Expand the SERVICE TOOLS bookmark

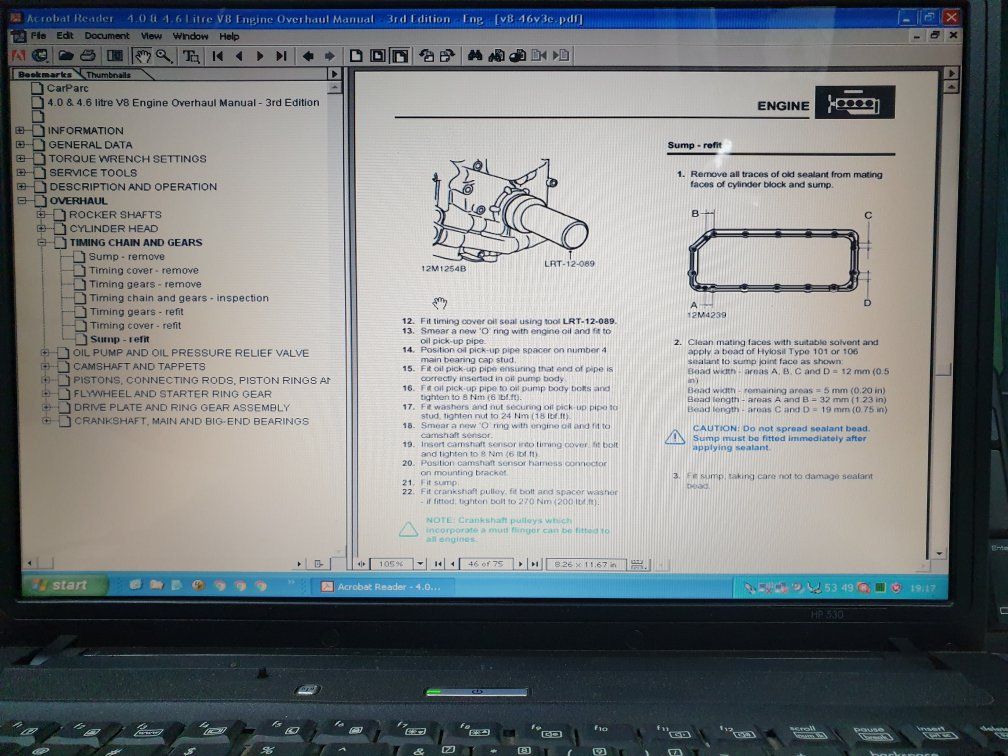[21, 173]
